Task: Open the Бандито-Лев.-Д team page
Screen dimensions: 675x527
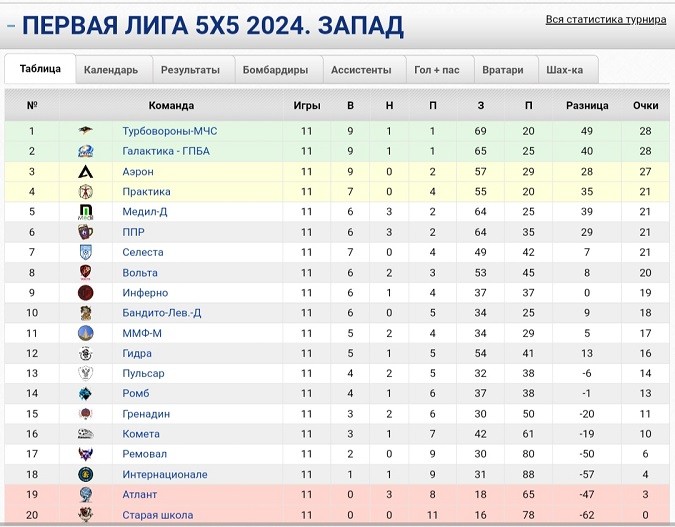Action: [161, 313]
